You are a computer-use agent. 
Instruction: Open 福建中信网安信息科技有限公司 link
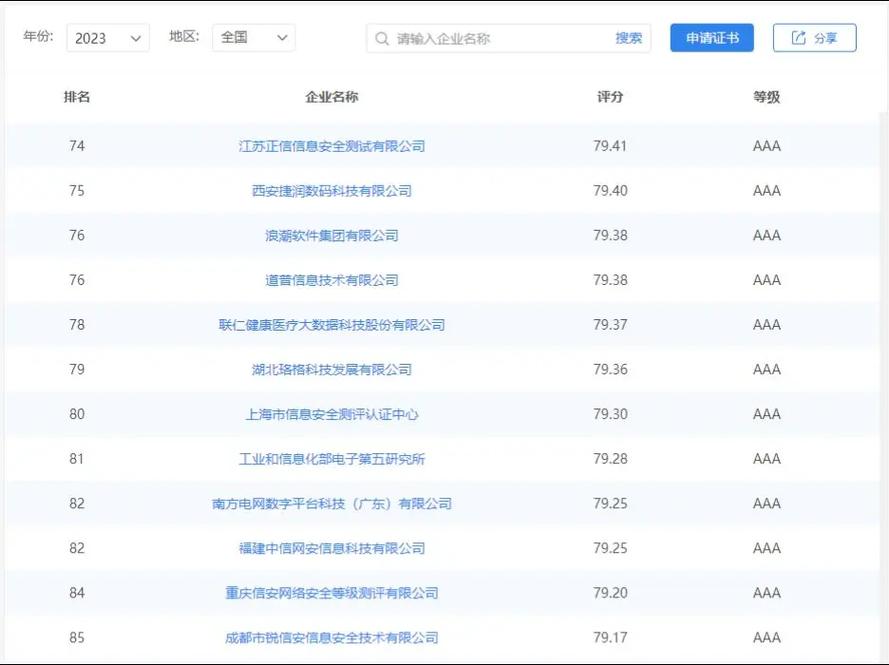click(x=332, y=548)
